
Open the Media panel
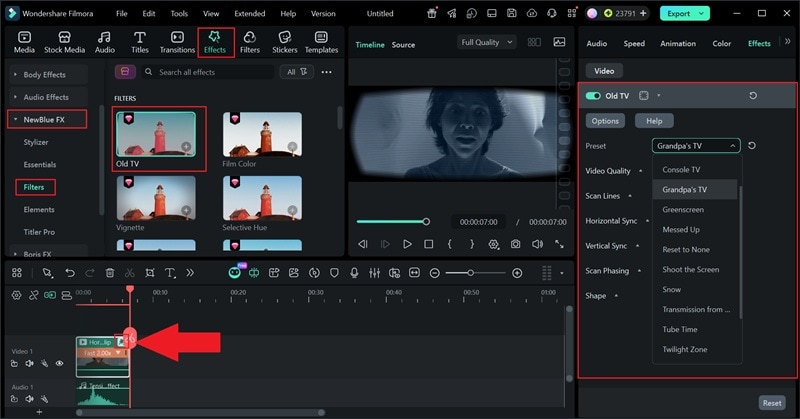tap(24, 42)
